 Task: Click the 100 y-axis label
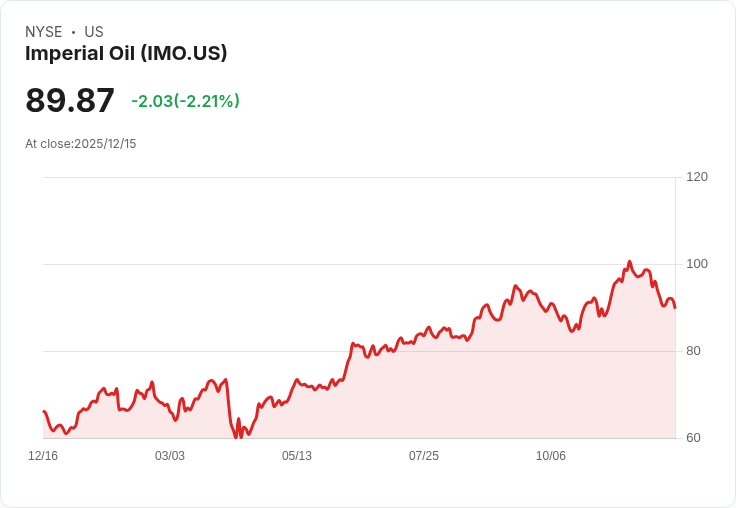pyautogui.click(x=697, y=264)
